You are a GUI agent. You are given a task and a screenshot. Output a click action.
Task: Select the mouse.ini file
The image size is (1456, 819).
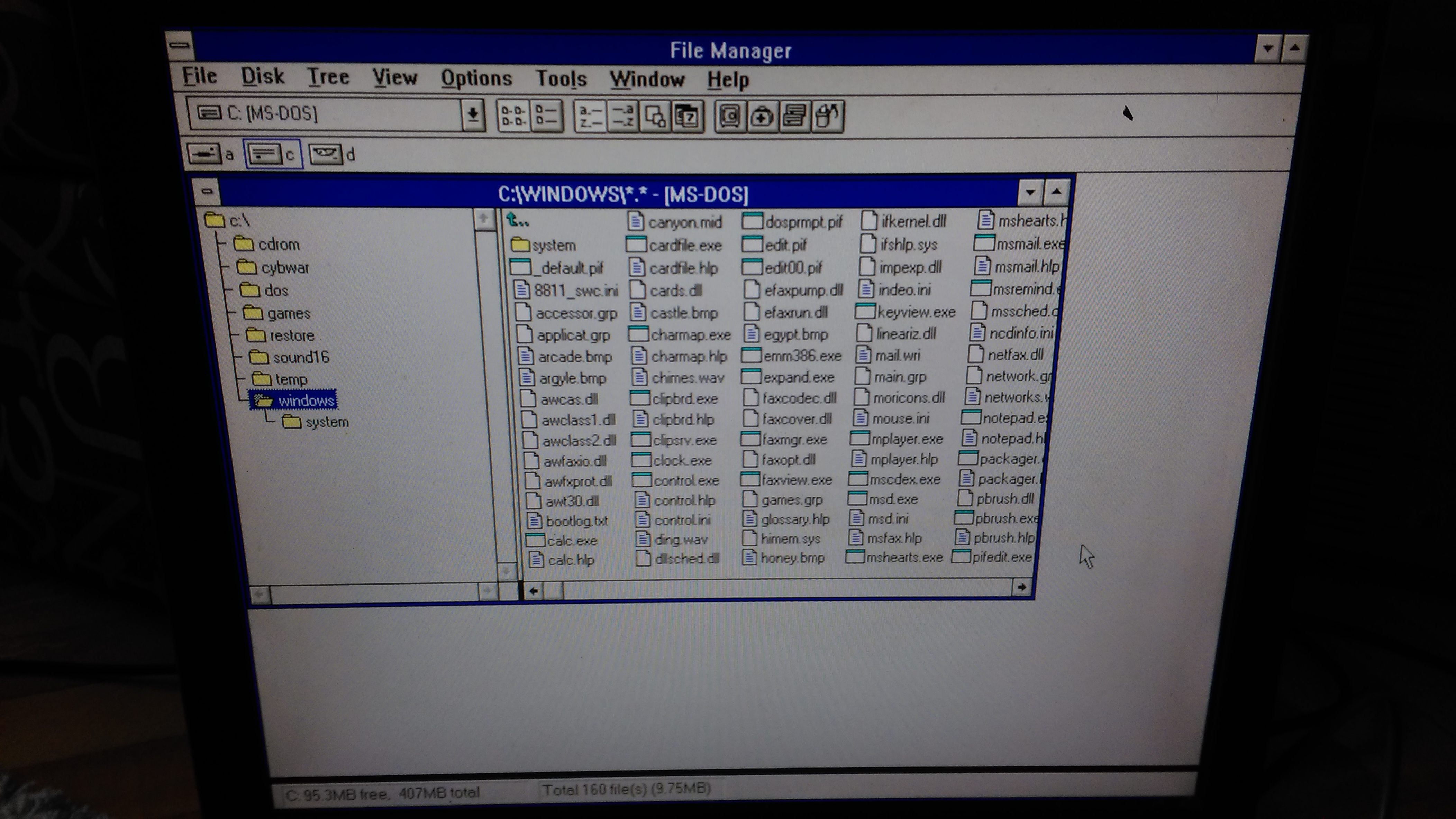(891, 418)
